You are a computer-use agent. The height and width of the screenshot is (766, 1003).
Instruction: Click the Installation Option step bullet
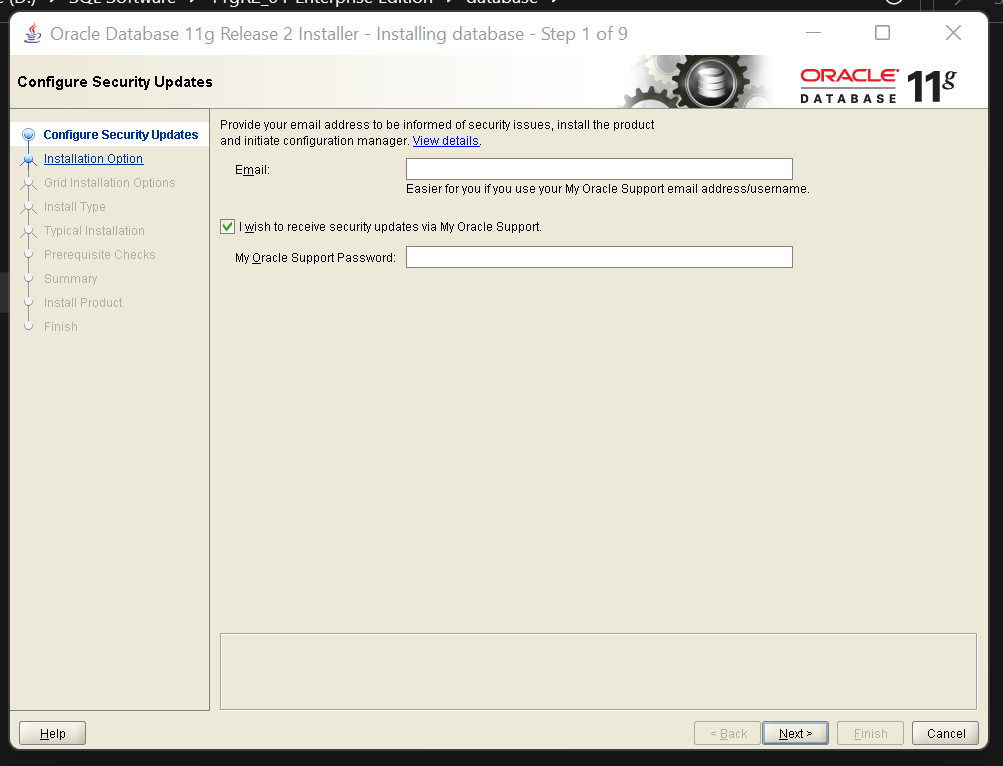tap(28, 159)
